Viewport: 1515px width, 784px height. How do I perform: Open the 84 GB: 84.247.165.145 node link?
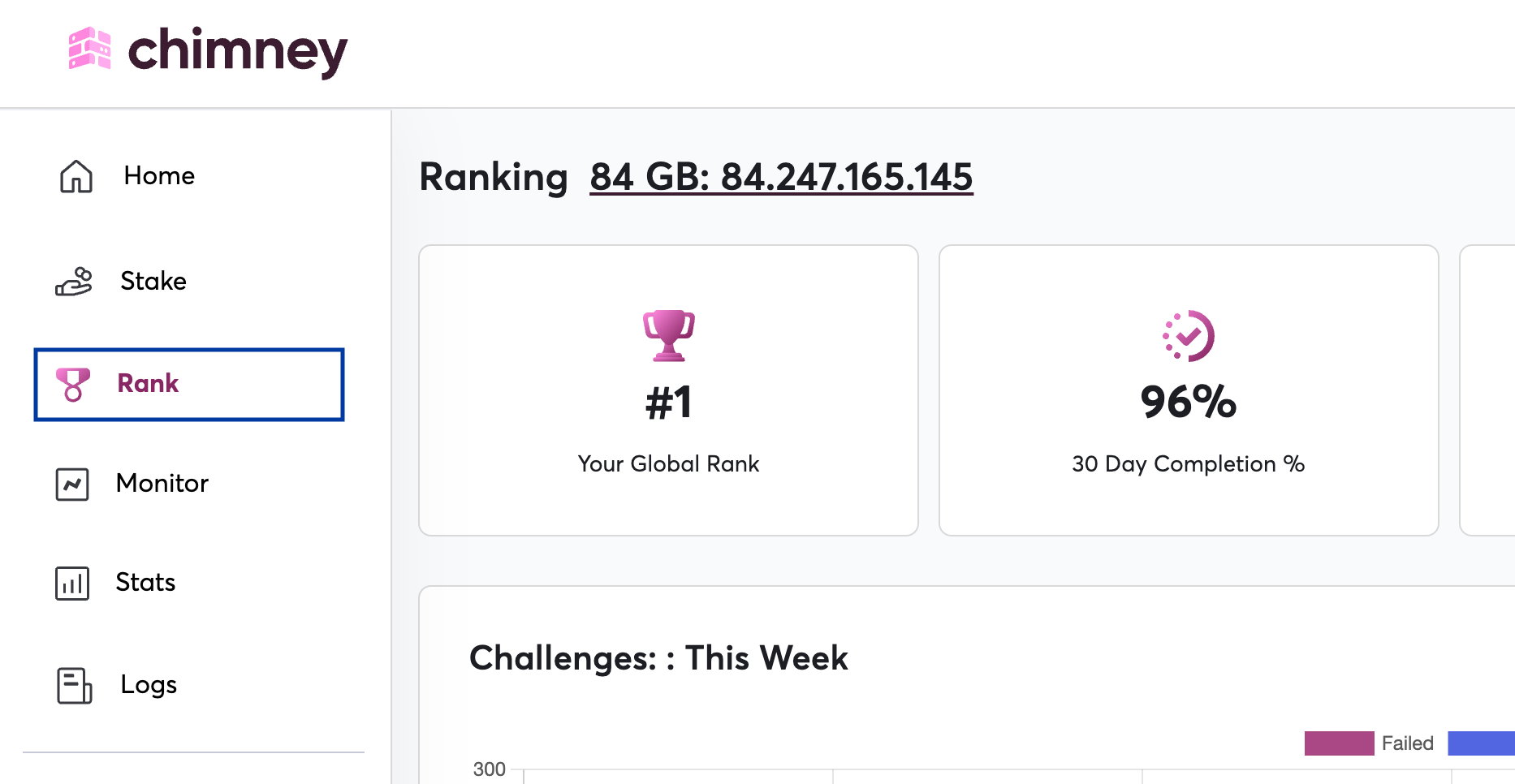781,177
